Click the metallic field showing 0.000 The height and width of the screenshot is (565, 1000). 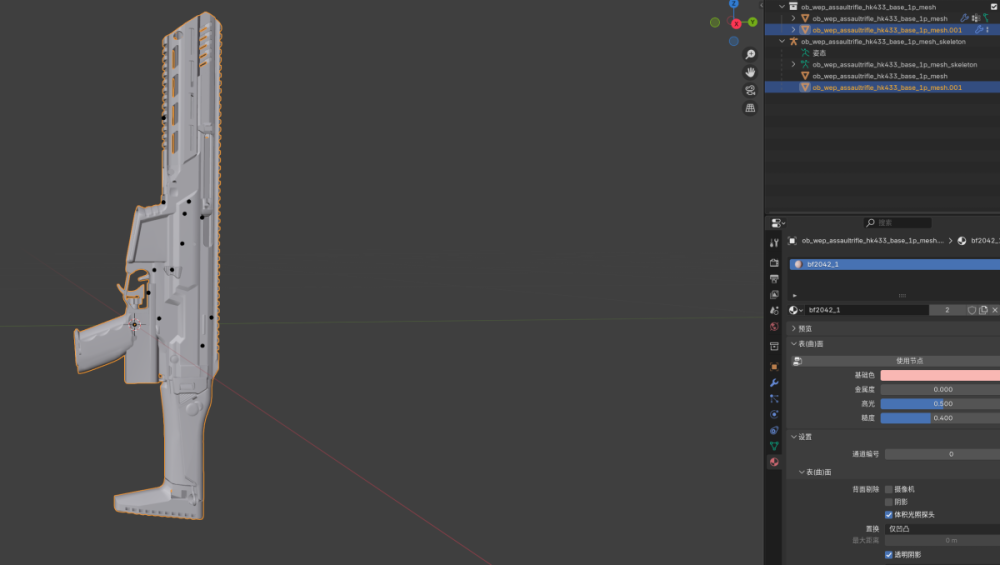click(x=940, y=390)
